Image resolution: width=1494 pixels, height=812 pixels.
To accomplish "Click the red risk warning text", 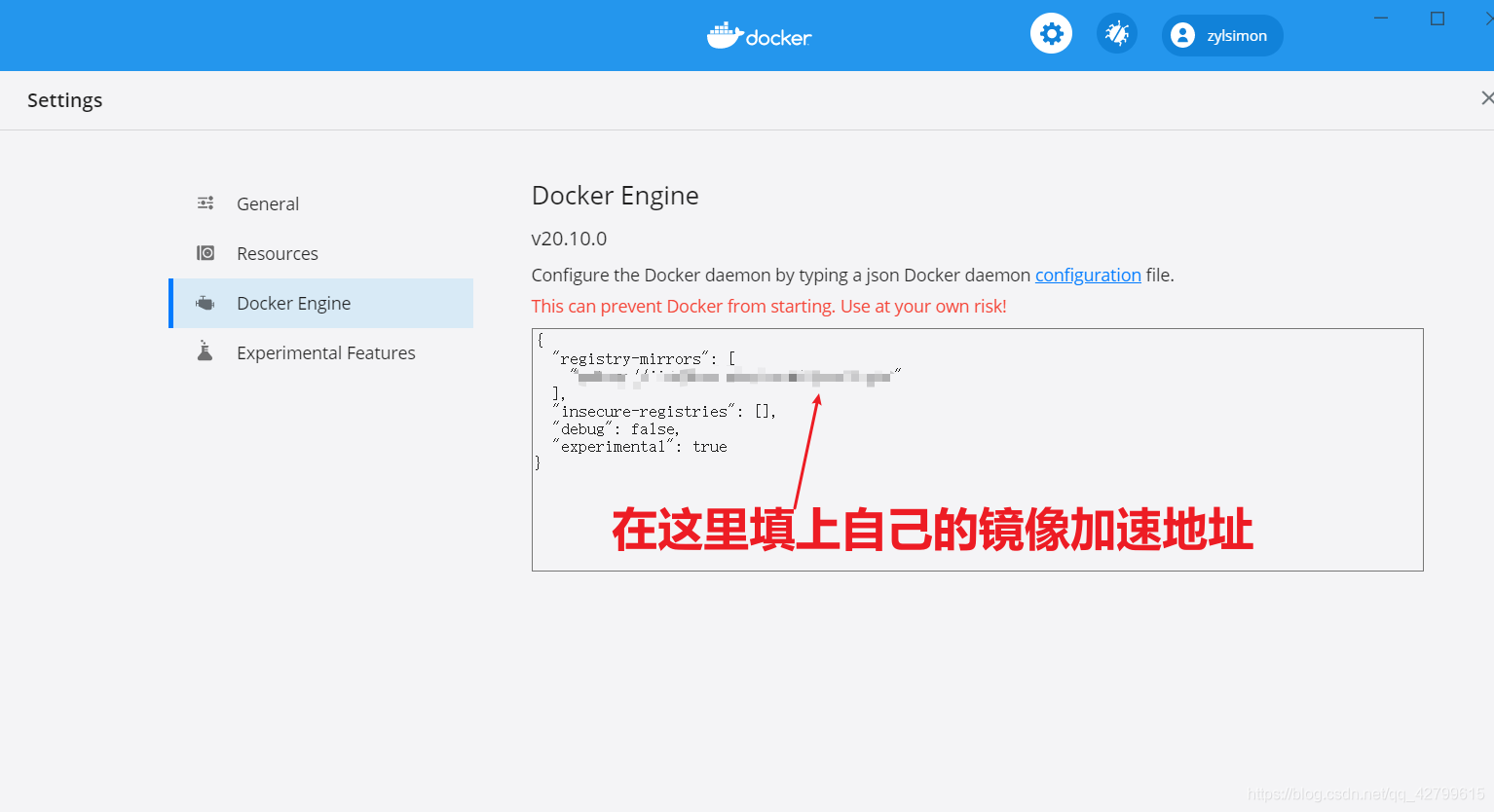I will (768, 306).
